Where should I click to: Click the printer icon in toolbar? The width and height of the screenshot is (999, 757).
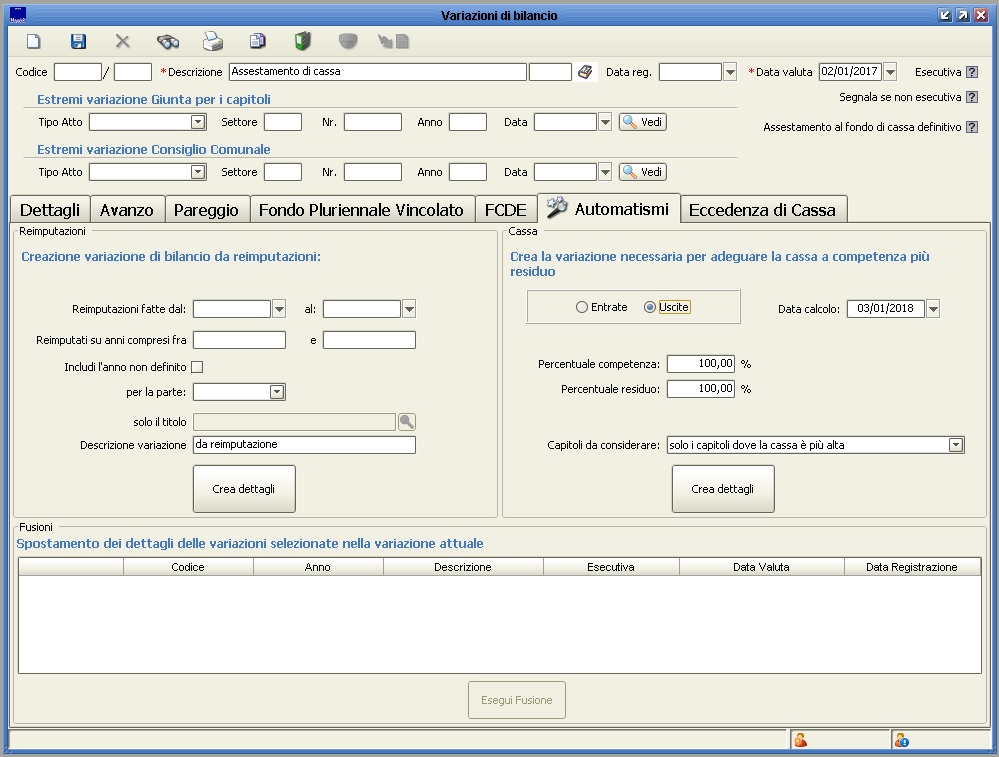pos(213,41)
